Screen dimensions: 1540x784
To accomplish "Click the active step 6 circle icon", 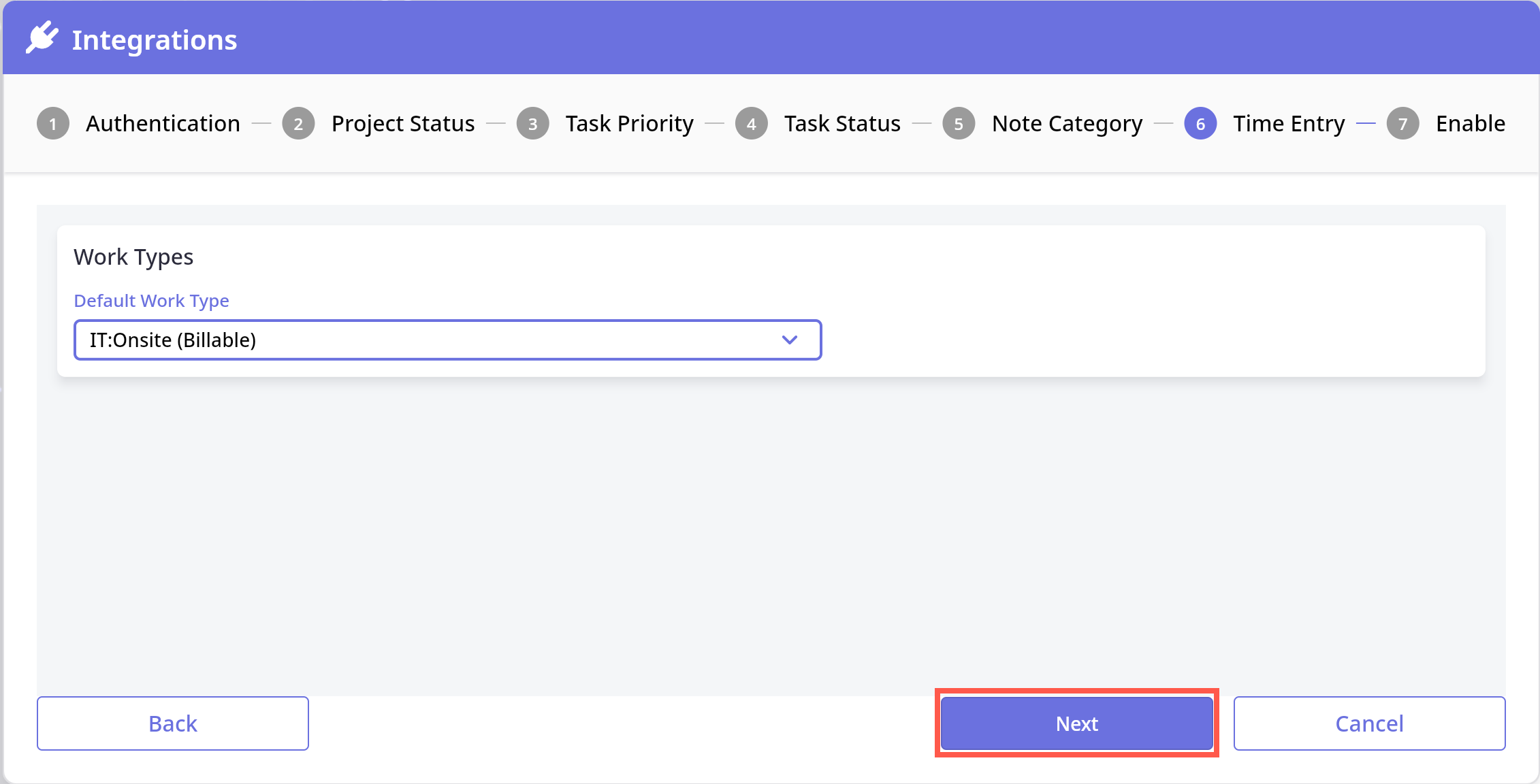I will coord(1200,124).
